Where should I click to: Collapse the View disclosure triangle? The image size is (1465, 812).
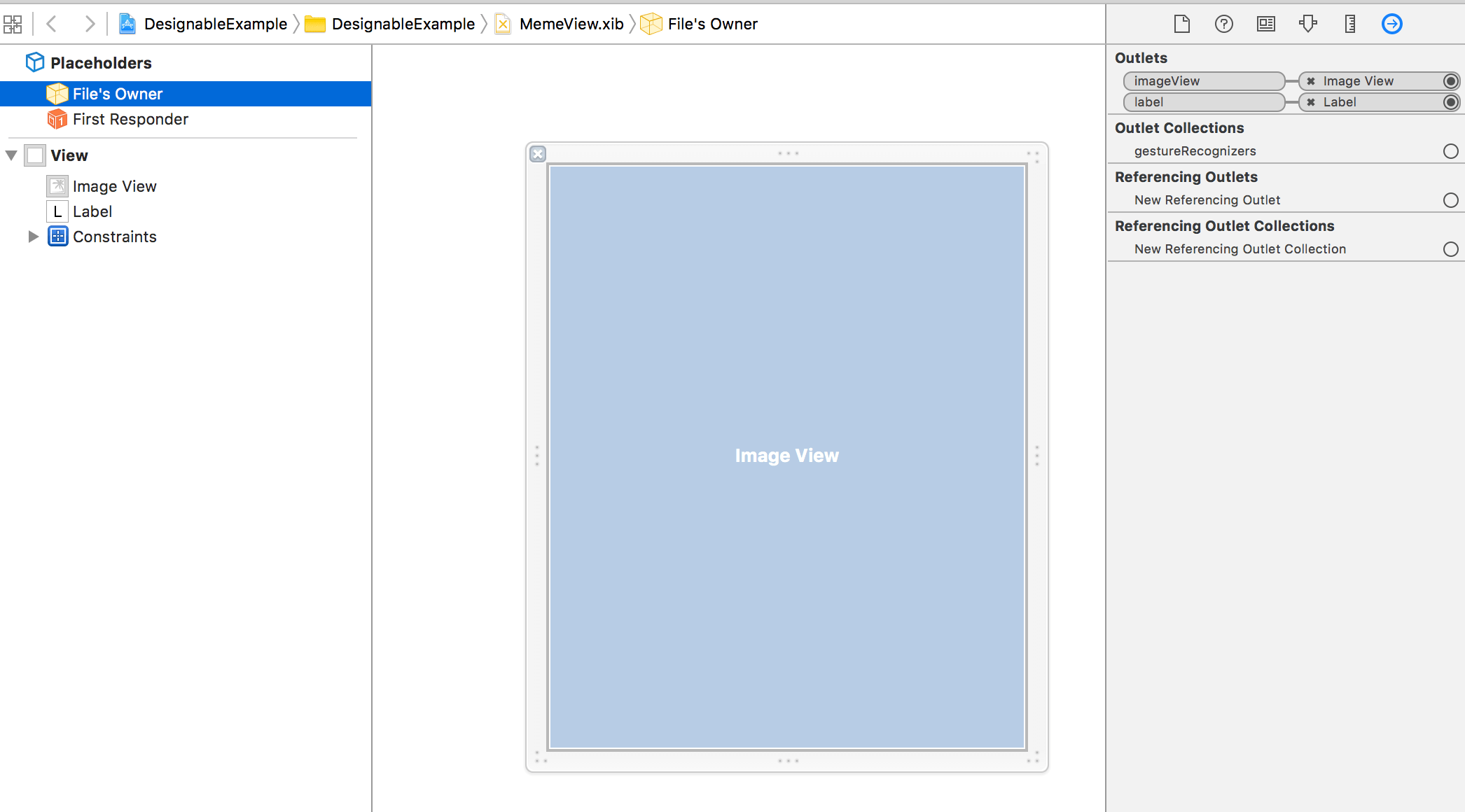click(11, 155)
